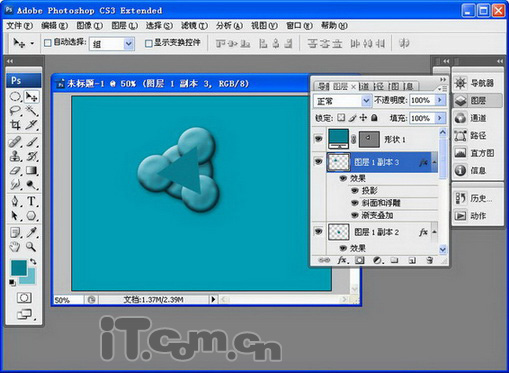Select the Slice tool

(32, 125)
